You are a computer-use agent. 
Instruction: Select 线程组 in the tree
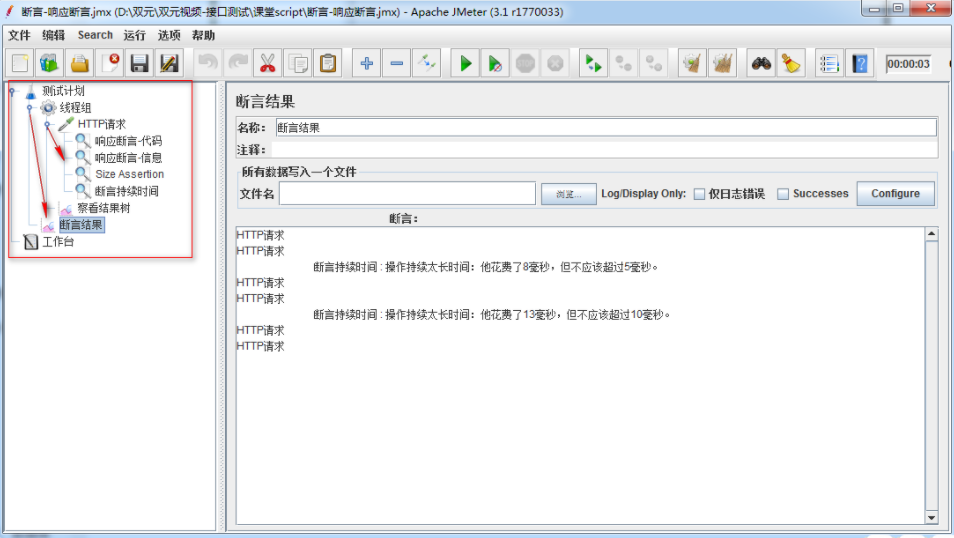click(x=75, y=108)
